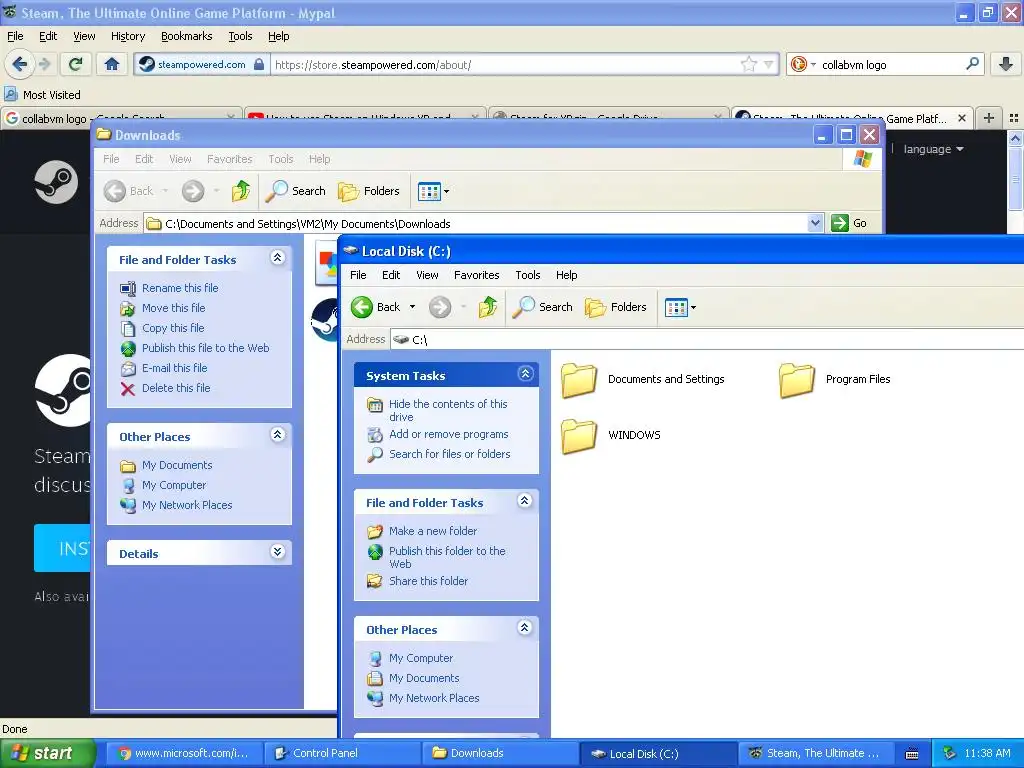The image size is (1024, 768).
Task: Select the WINDOWS folder
Action: click(611, 436)
